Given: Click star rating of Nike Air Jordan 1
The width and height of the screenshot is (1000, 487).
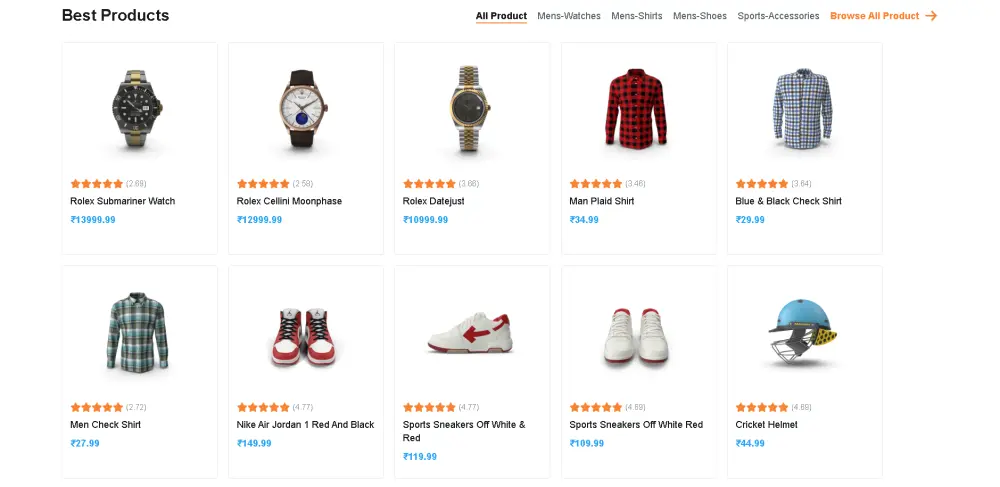Looking at the screenshot, I should click(x=263, y=408).
